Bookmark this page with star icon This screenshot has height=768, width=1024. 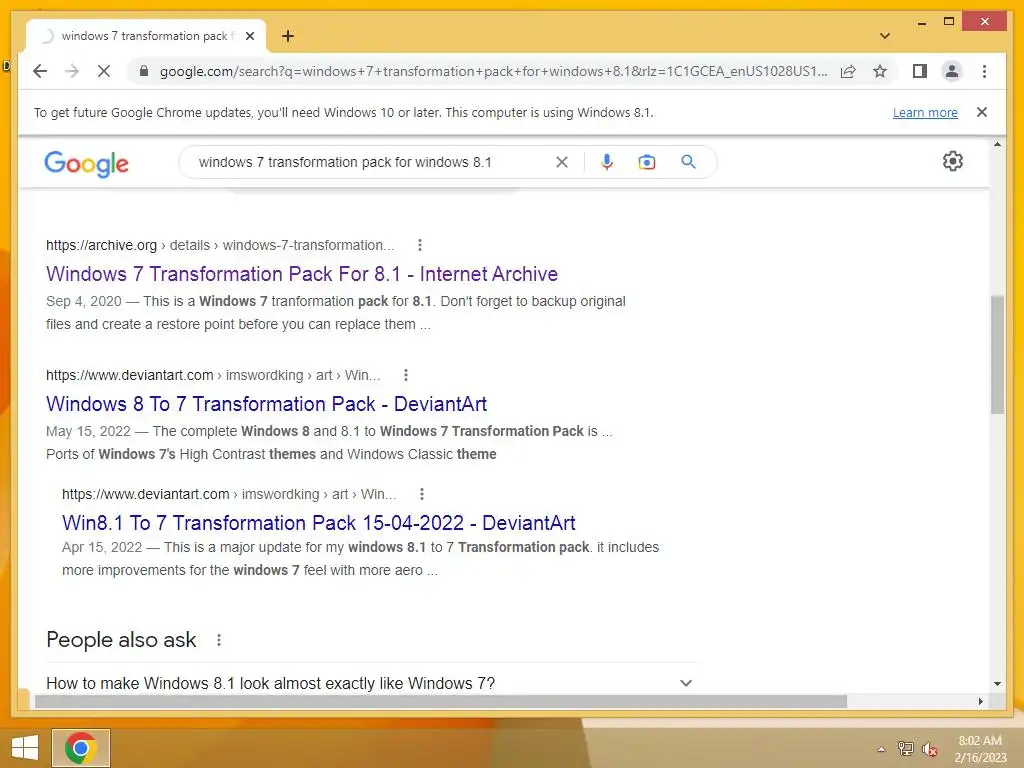[880, 71]
